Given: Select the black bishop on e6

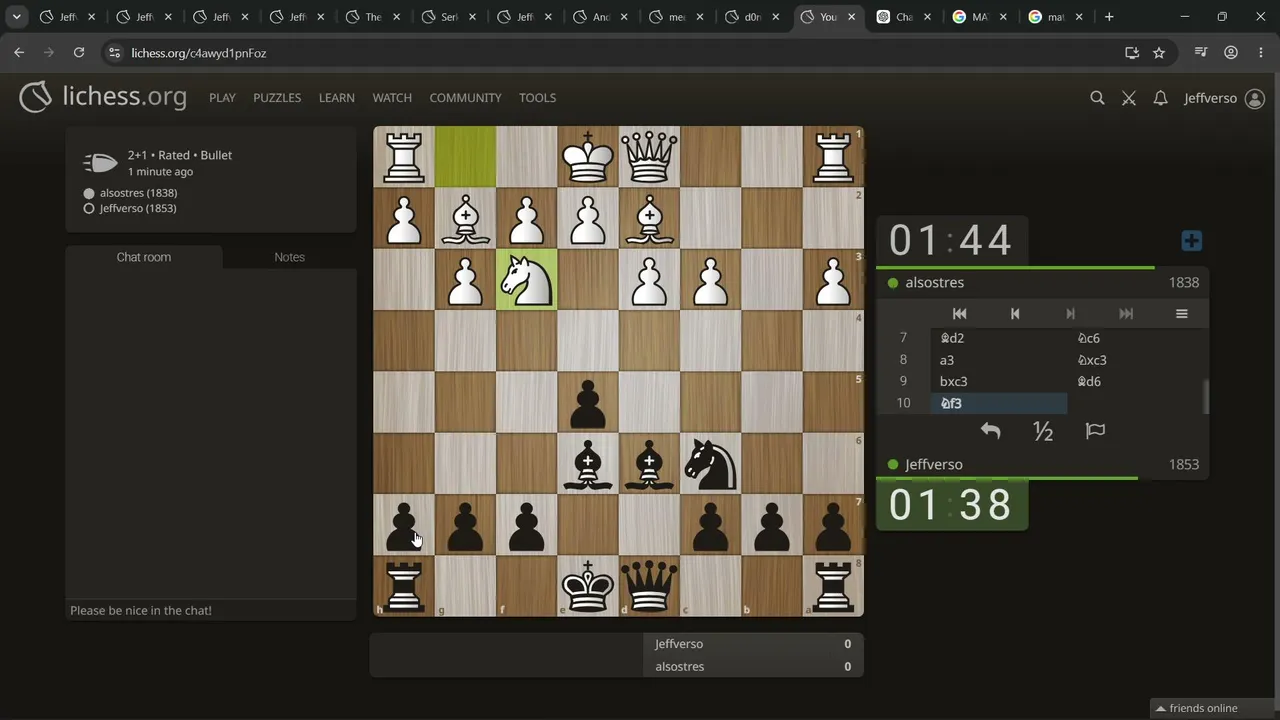Looking at the screenshot, I should click(x=588, y=464).
